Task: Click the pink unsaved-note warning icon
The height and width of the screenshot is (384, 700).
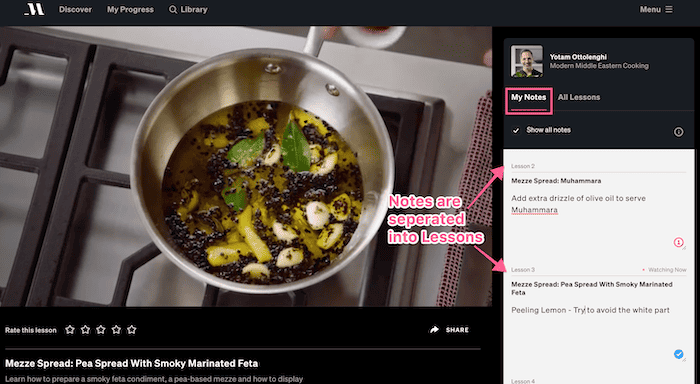Action: tap(678, 242)
